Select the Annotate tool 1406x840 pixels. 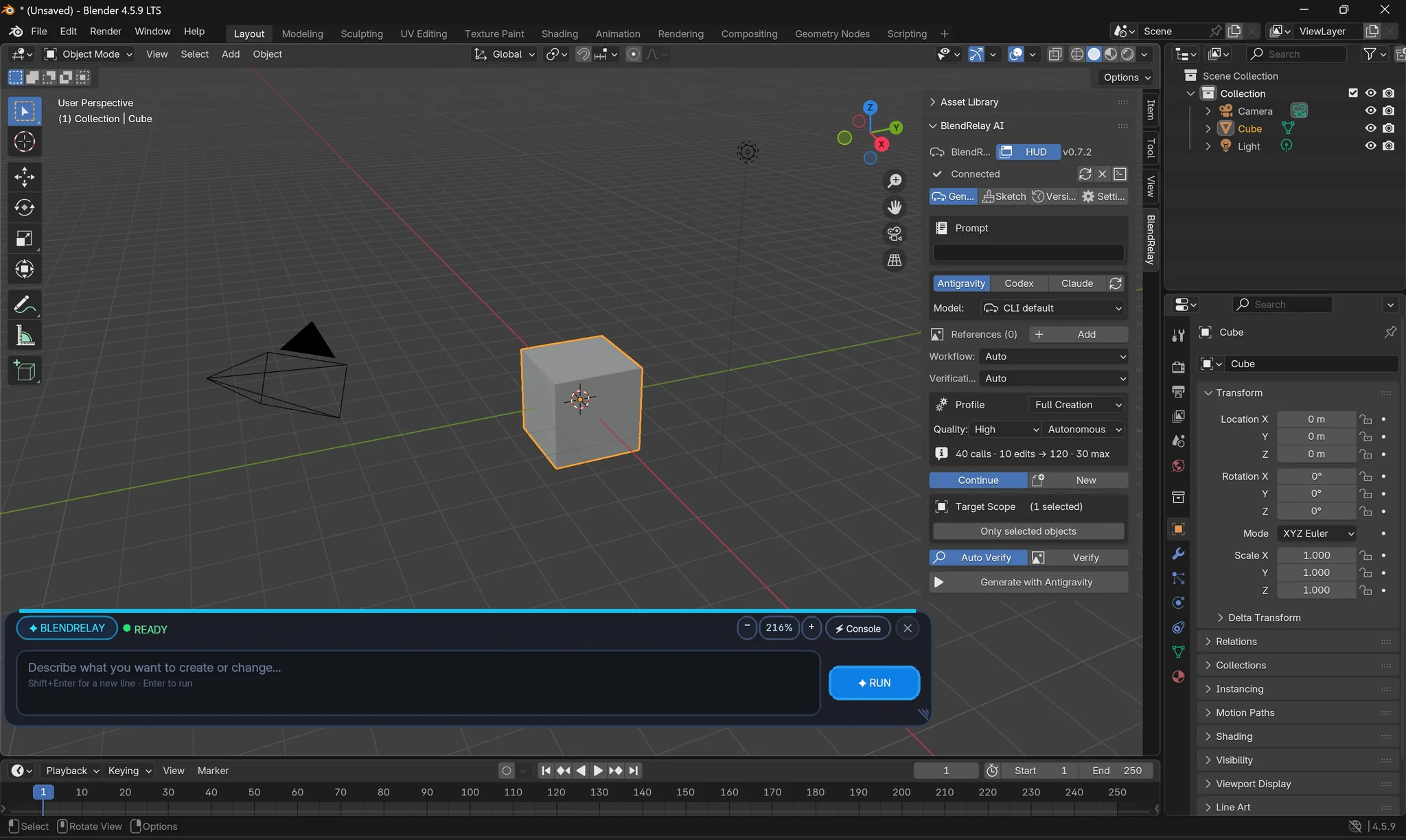(x=25, y=305)
